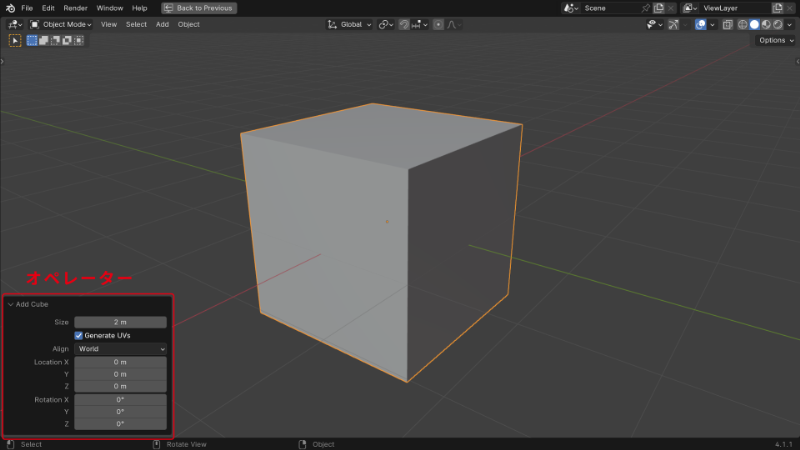Click the Scene name field
The width and height of the screenshot is (800, 450).
(608, 8)
